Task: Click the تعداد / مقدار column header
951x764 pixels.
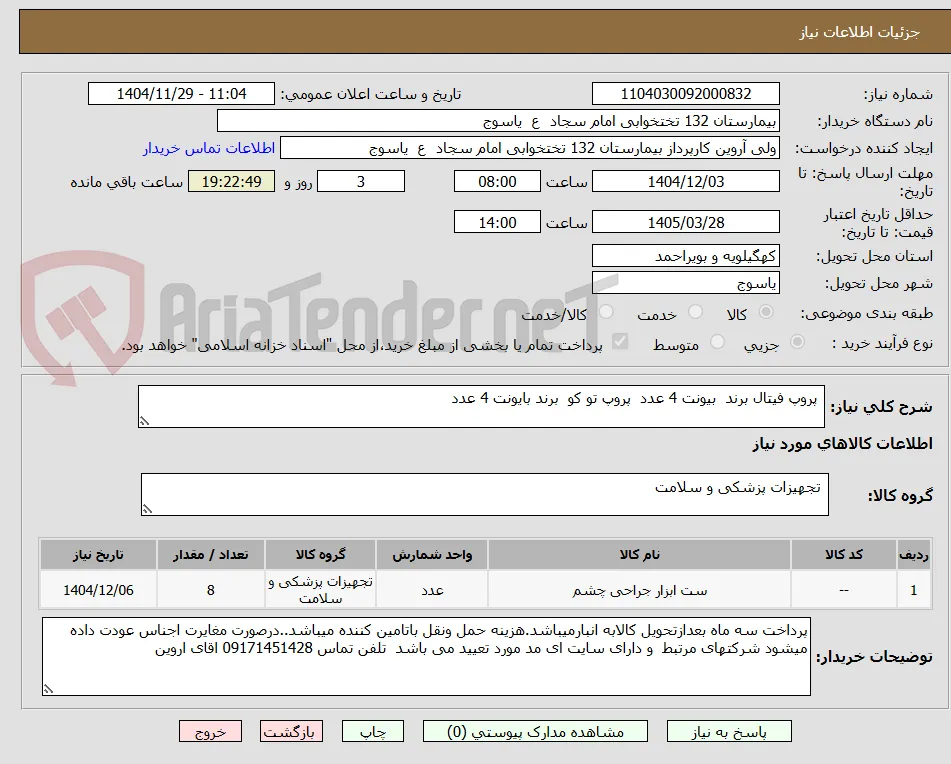Action: point(210,555)
